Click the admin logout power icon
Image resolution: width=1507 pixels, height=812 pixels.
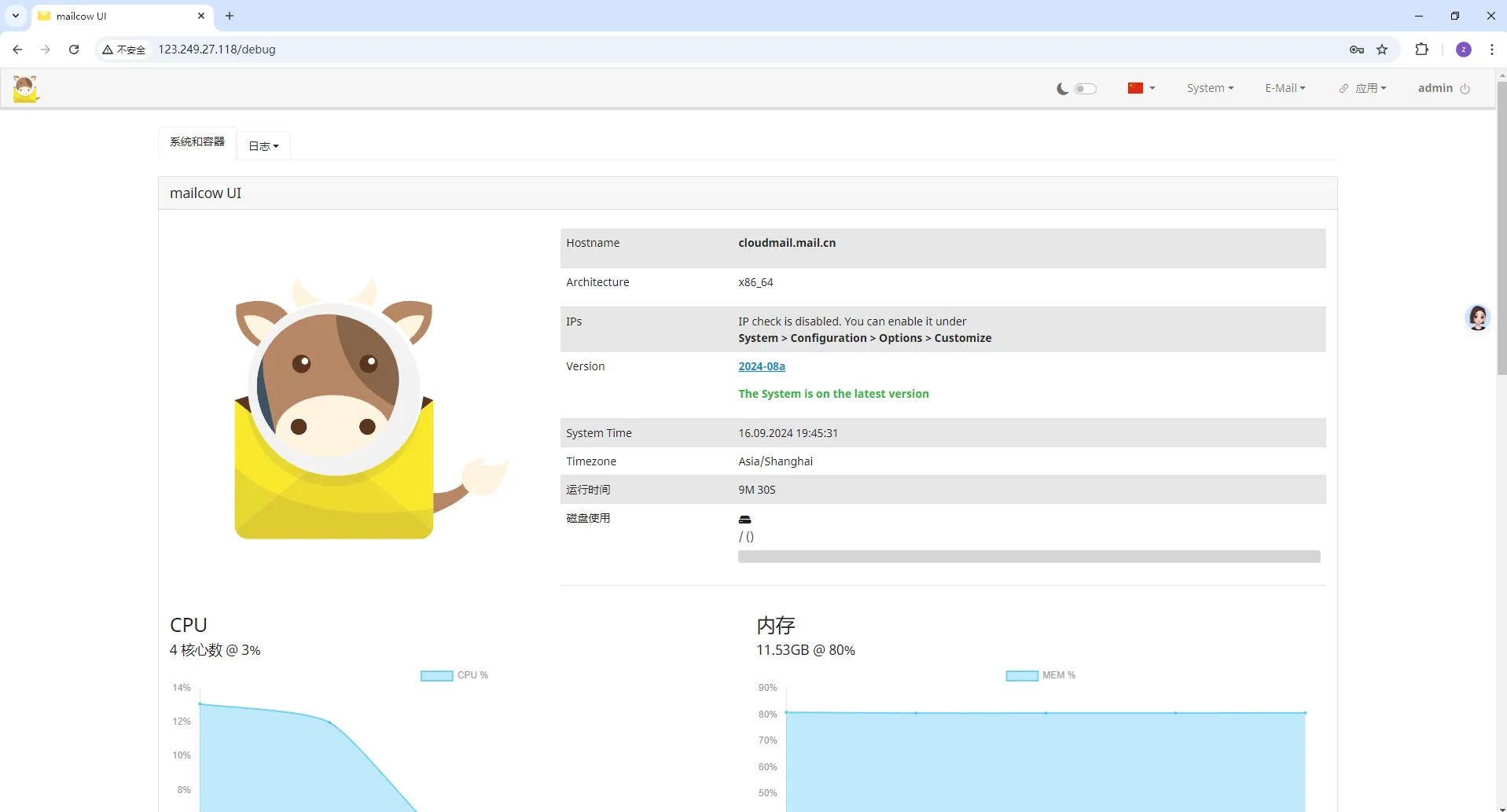[1465, 89]
